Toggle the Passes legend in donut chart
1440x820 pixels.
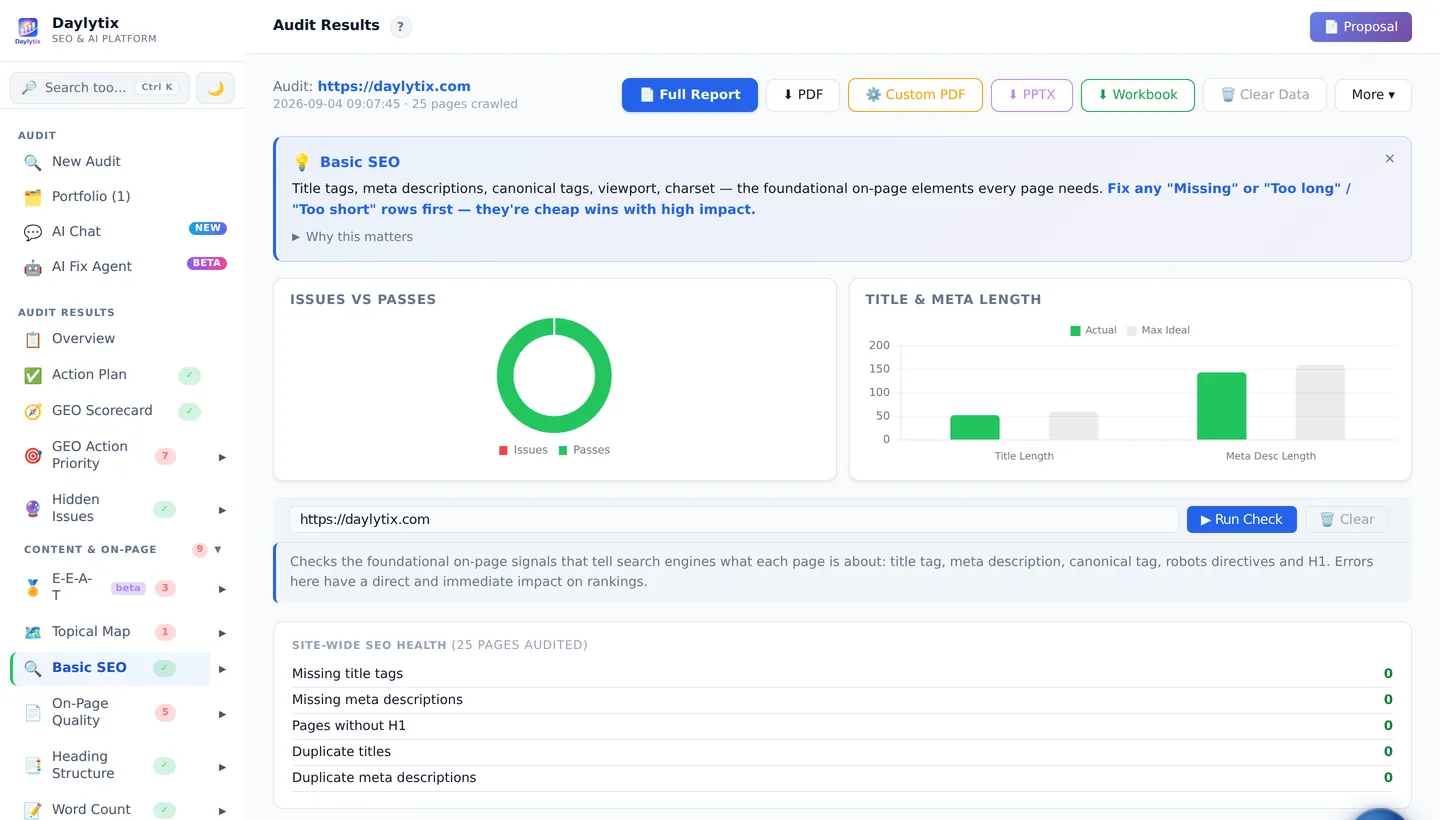coord(585,450)
